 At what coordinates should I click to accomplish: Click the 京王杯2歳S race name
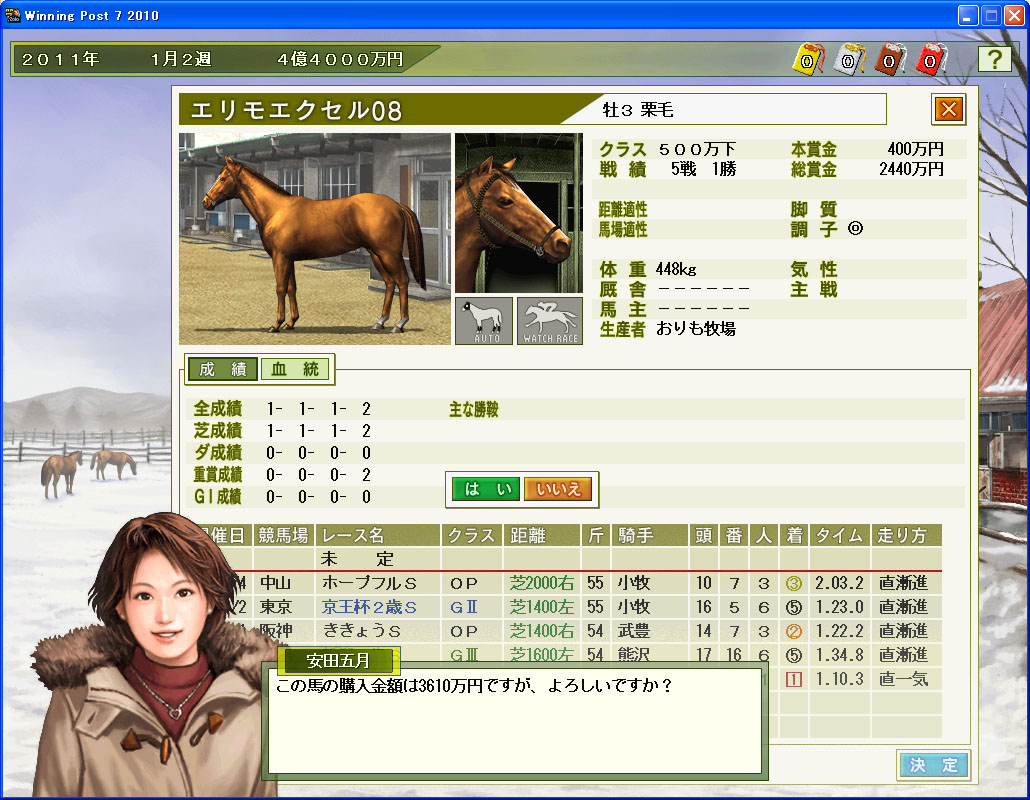369,607
